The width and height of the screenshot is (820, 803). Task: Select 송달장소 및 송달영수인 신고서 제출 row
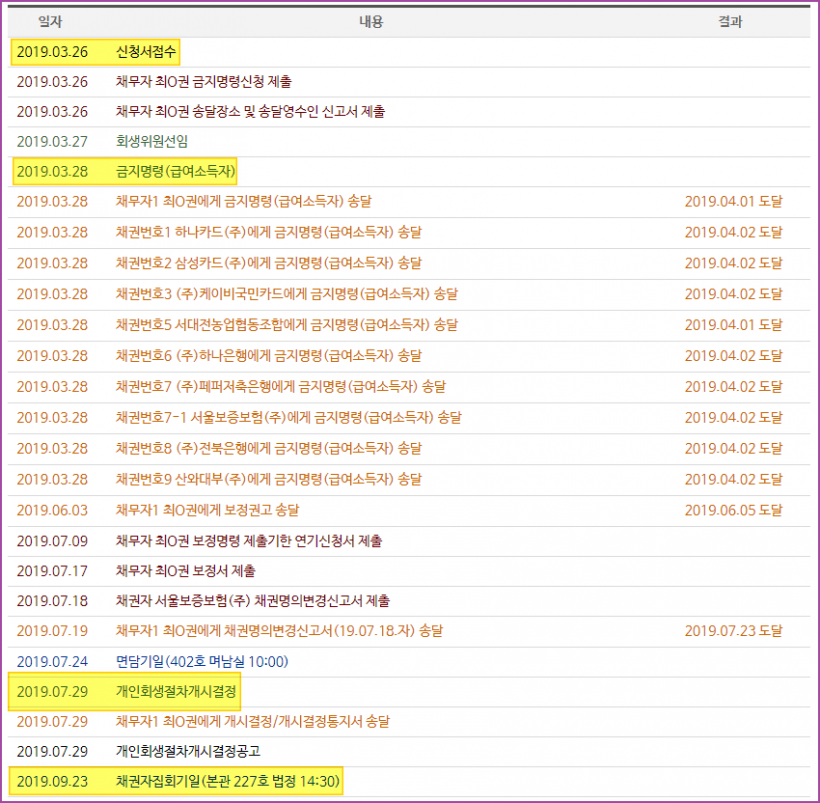[409, 111]
